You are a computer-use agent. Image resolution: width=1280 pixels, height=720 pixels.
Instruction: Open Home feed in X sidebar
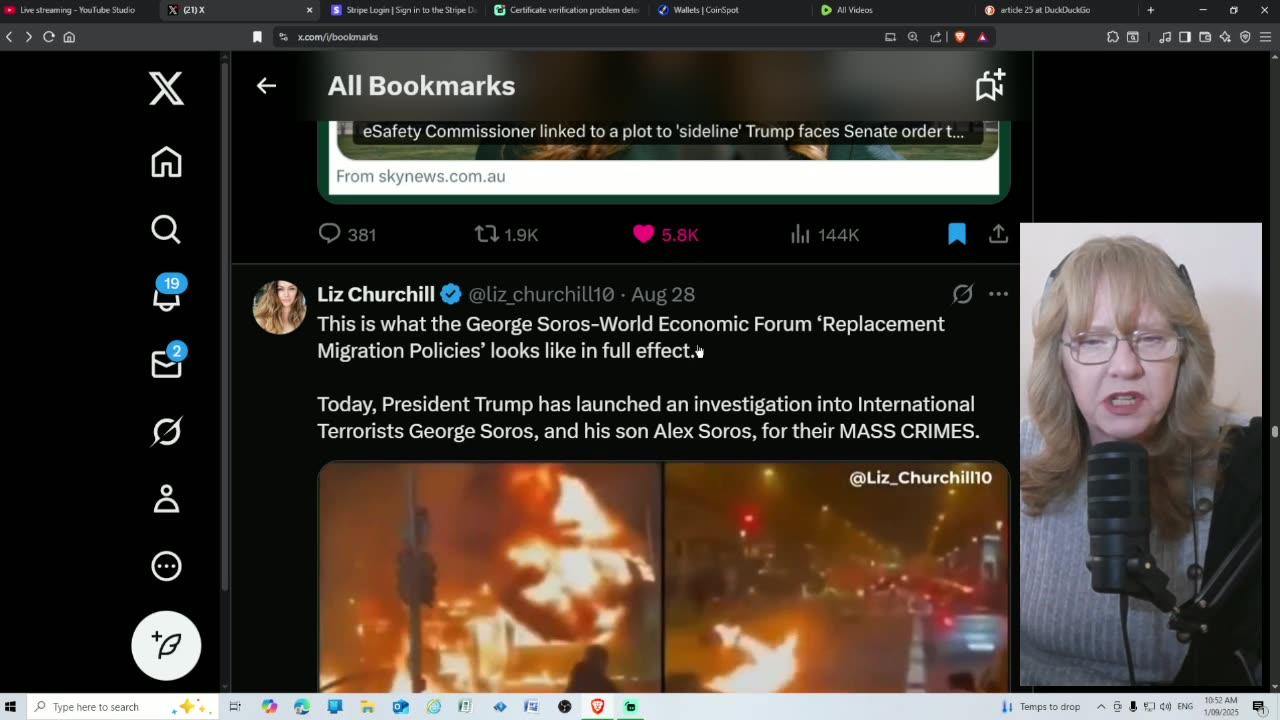(x=166, y=162)
